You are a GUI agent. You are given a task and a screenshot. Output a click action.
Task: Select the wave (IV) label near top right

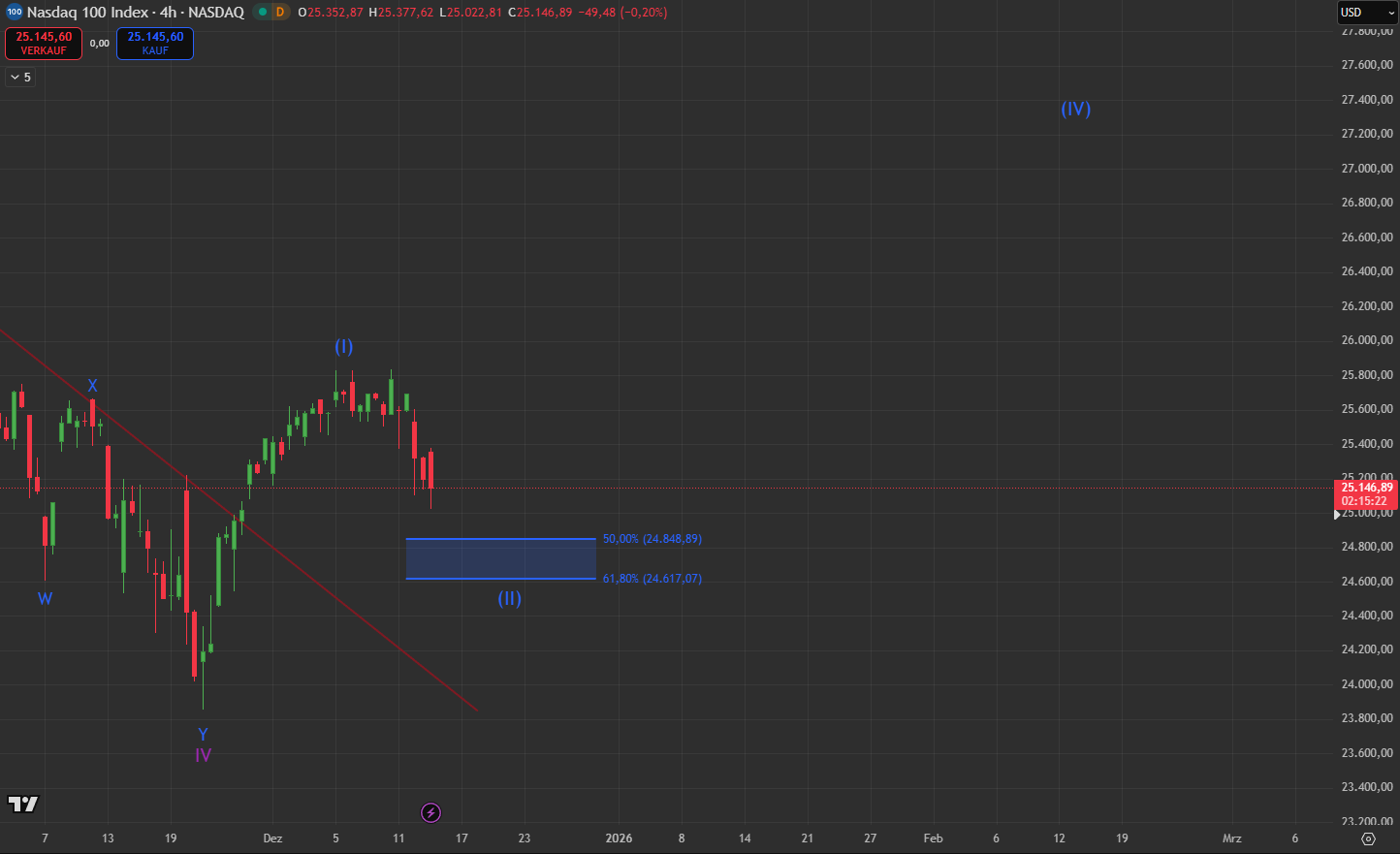point(1075,109)
